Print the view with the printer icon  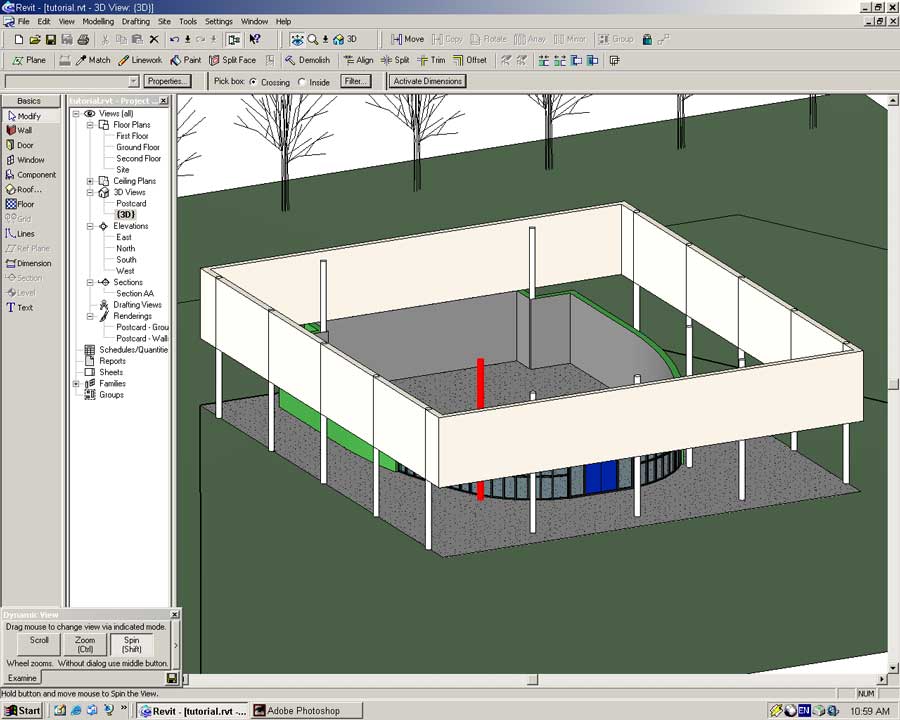tap(83, 40)
